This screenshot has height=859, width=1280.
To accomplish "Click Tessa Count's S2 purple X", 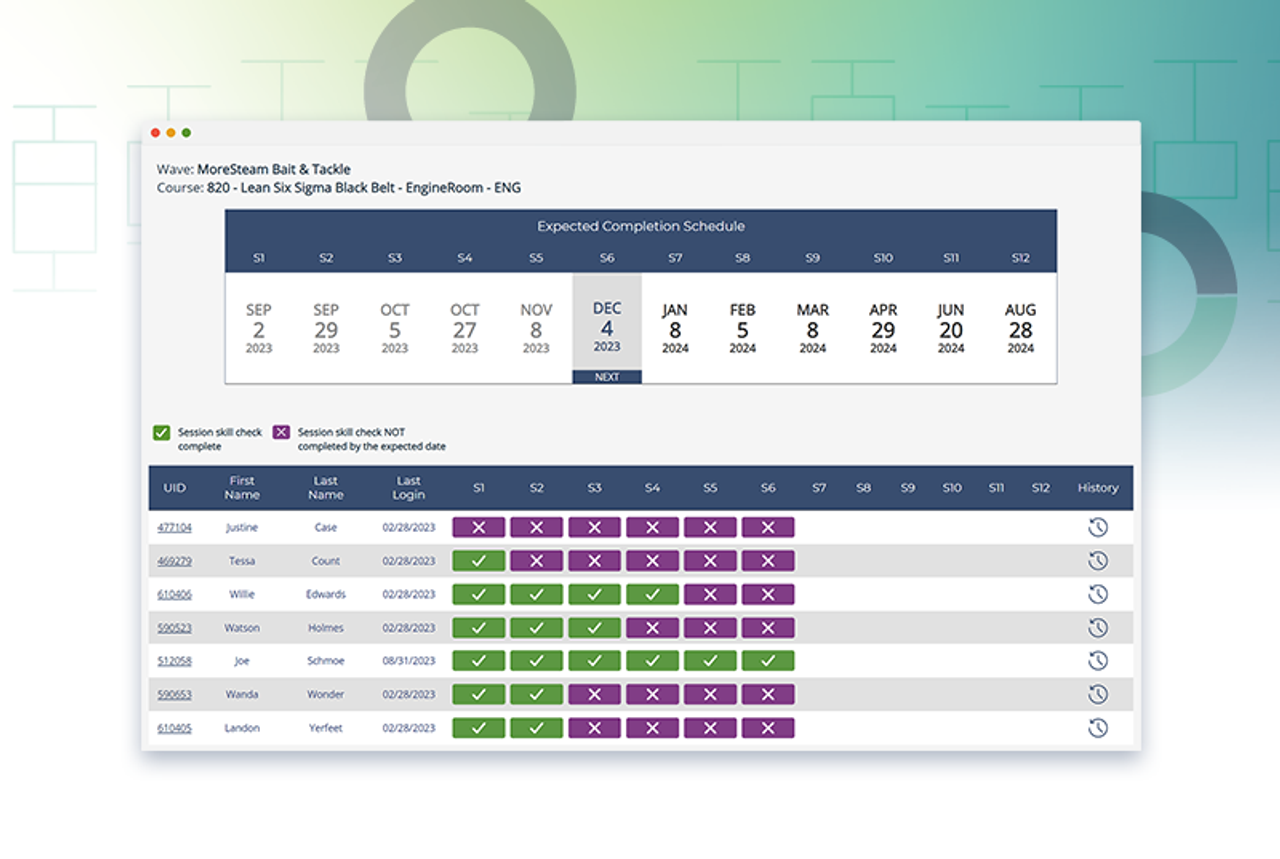I will (x=536, y=561).
